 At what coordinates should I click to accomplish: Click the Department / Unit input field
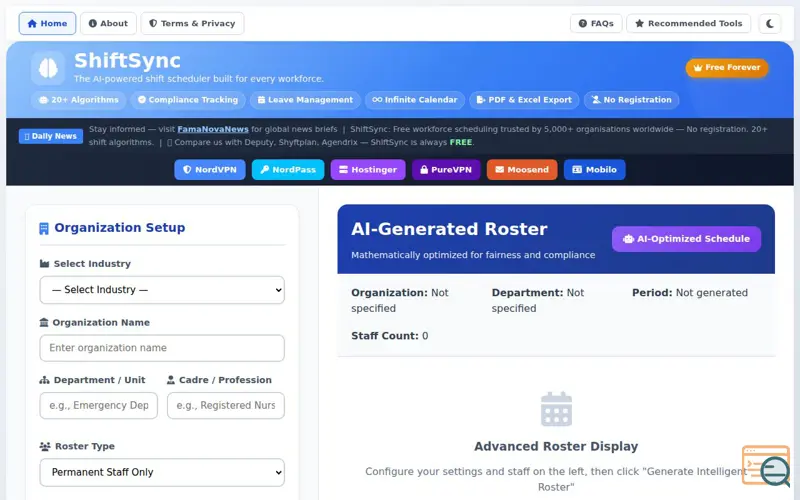pyautogui.click(x=98, y=406)
